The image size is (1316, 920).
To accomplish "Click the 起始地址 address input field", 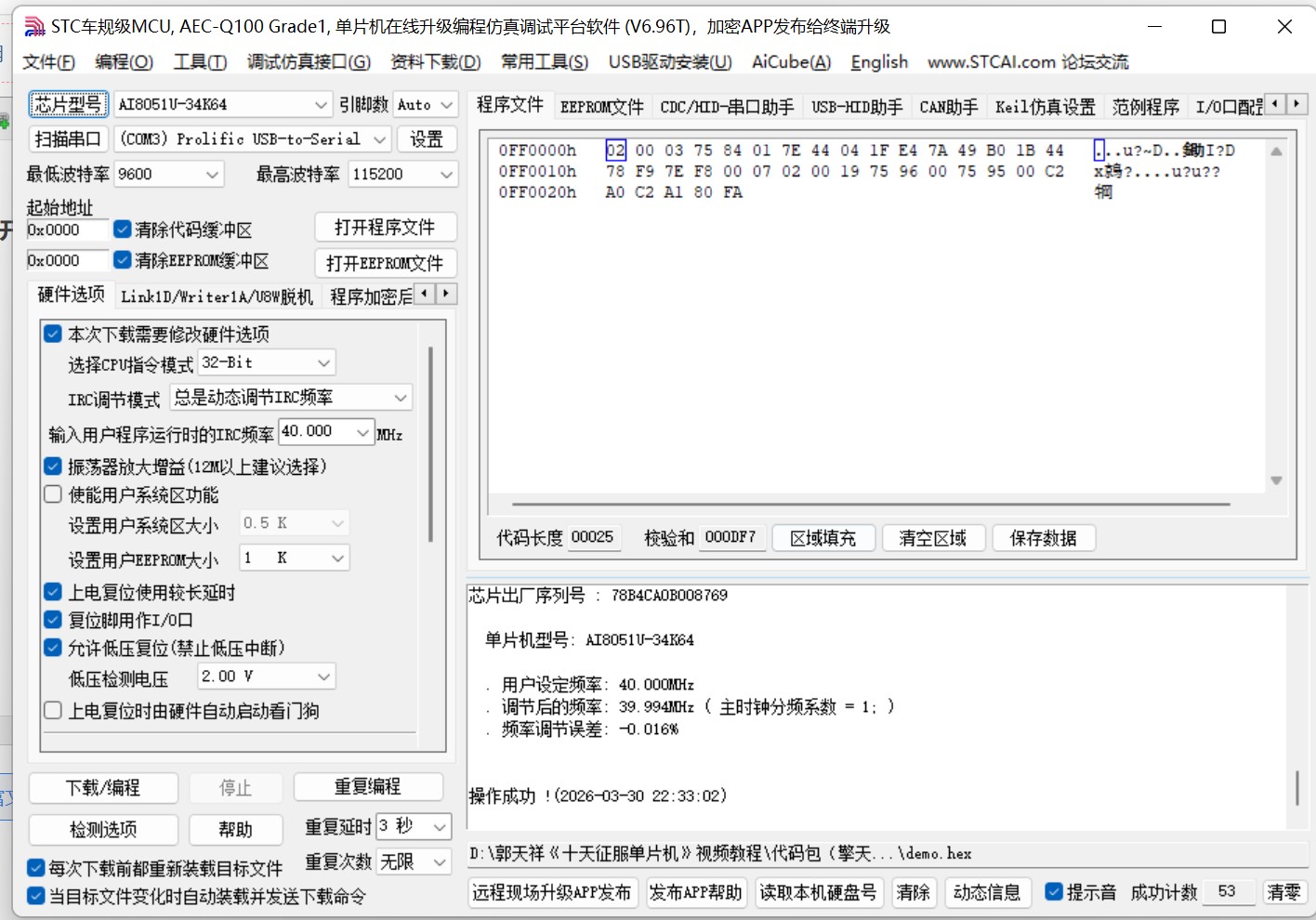I will click(x=65, y=230).
